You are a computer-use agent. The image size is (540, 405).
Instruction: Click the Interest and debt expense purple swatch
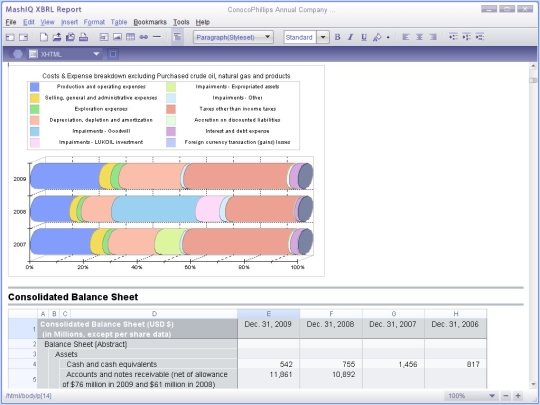171,131
